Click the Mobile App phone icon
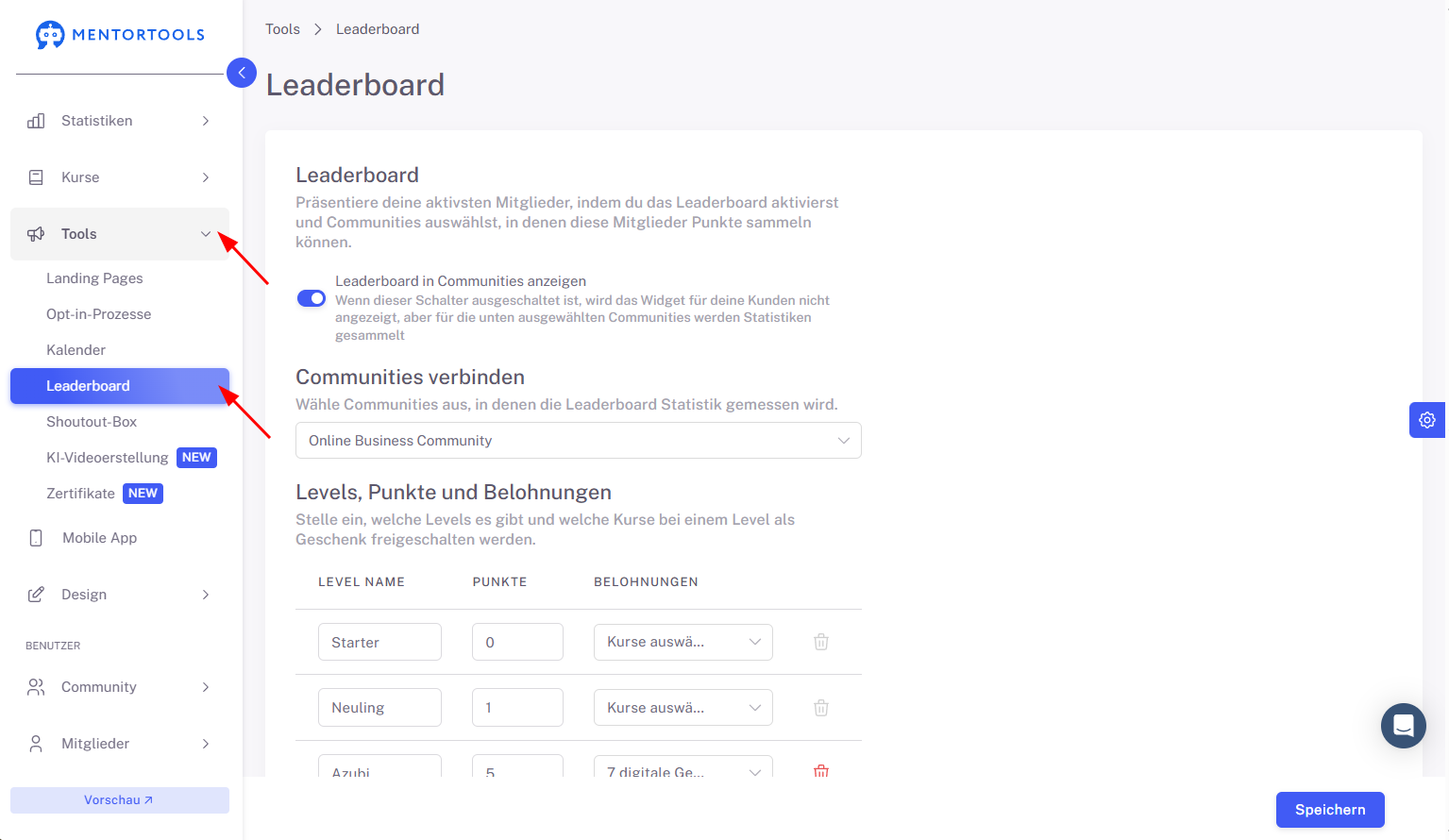Viewport: 1449px width, 840px height. click(36, 538)
